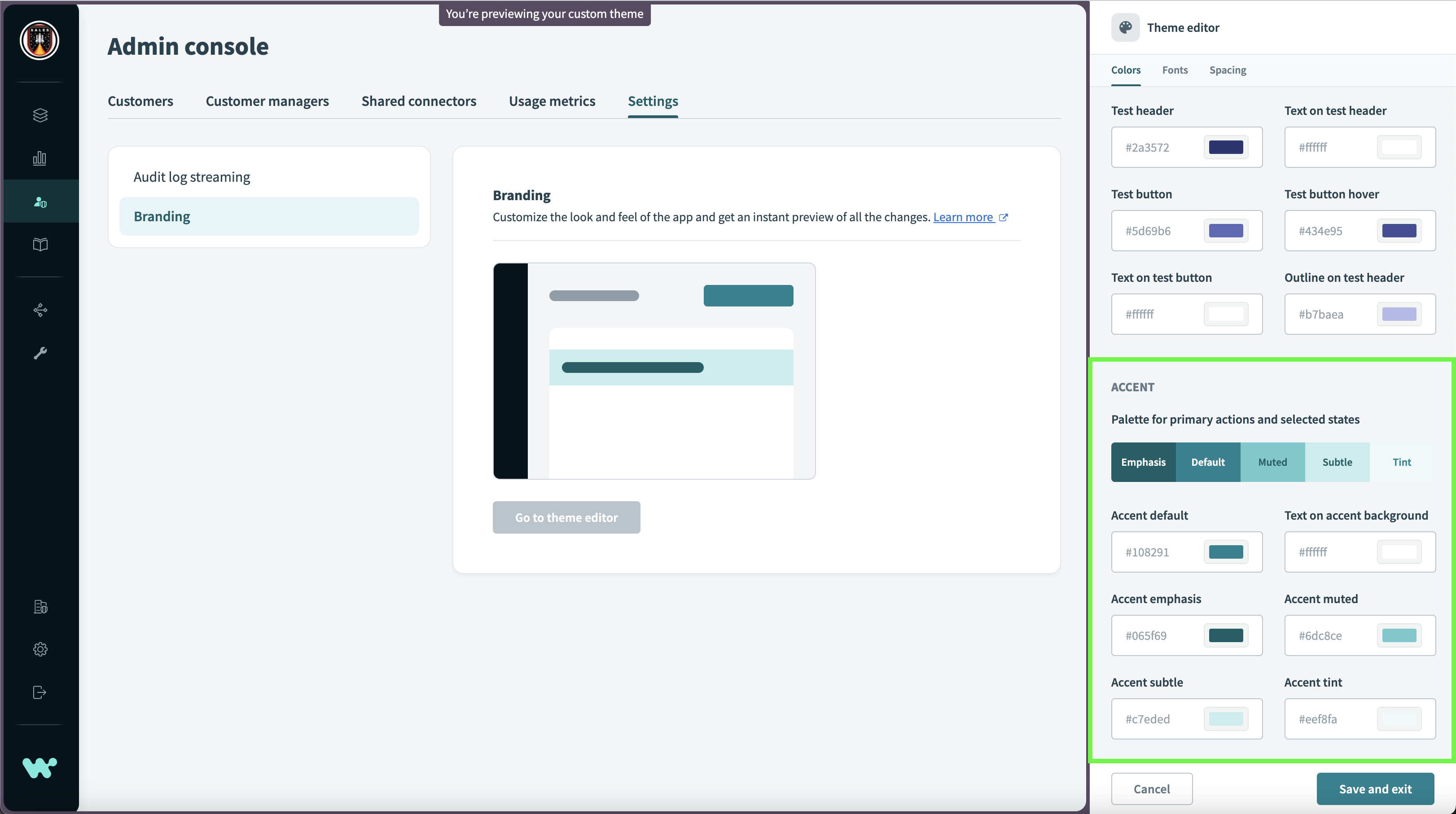The image size is (1456, 814).
Task: Click the Save and exit button
Action: (1375, 788)
